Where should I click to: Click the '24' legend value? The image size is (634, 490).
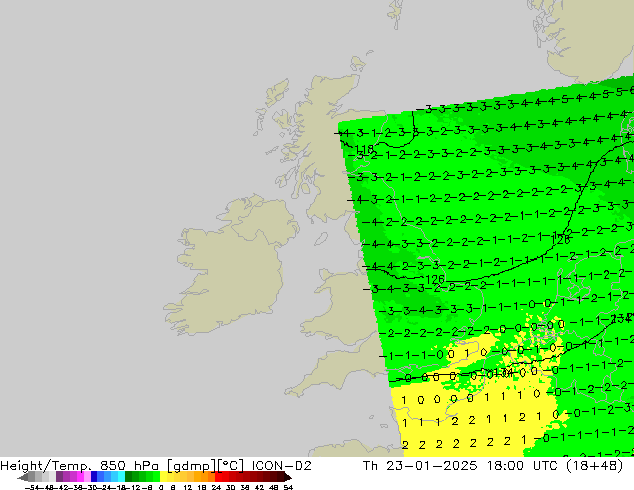(216, 488)
